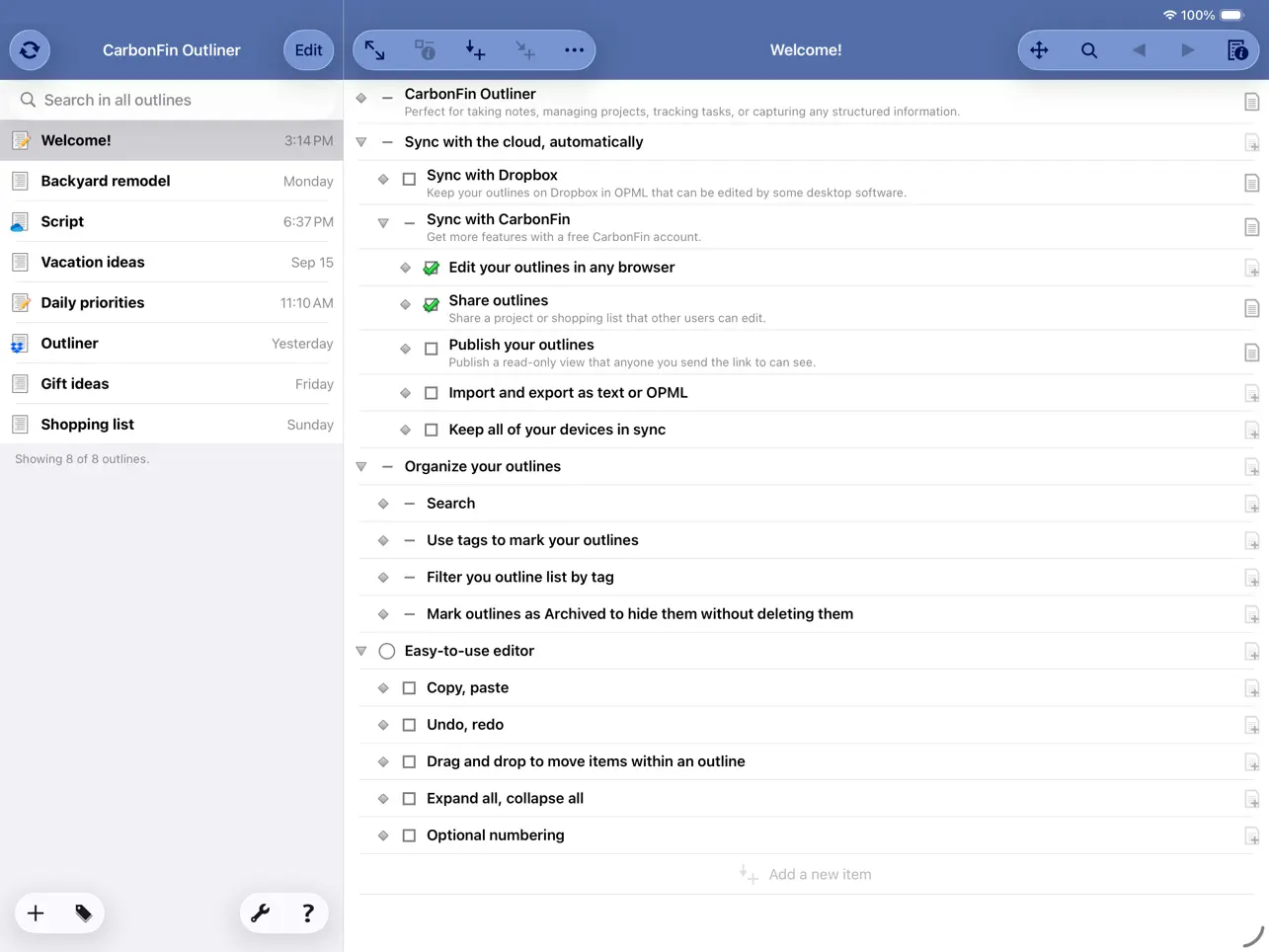Click the Edit button above the outline list
Screen dimensions: 1269x952
click(308, 49)
